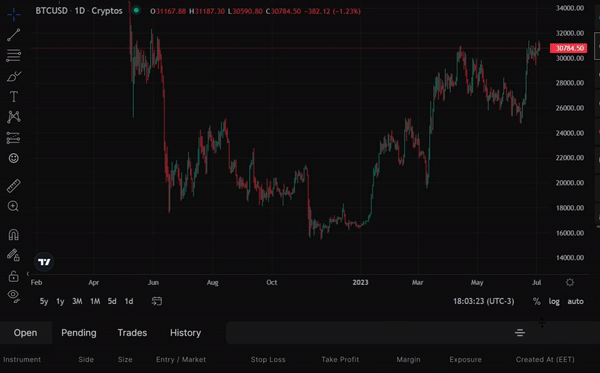
Task: Toggle stay in drawing mode
Action: pos(13,255)
